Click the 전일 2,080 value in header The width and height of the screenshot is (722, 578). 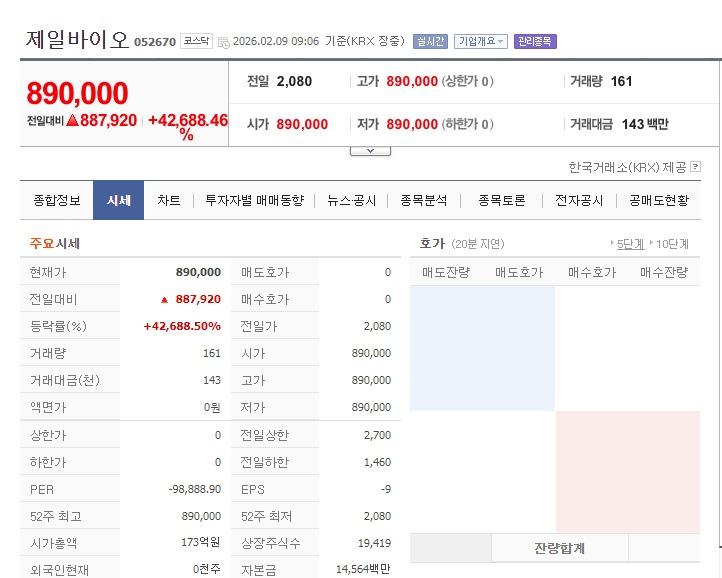(294, 82)
